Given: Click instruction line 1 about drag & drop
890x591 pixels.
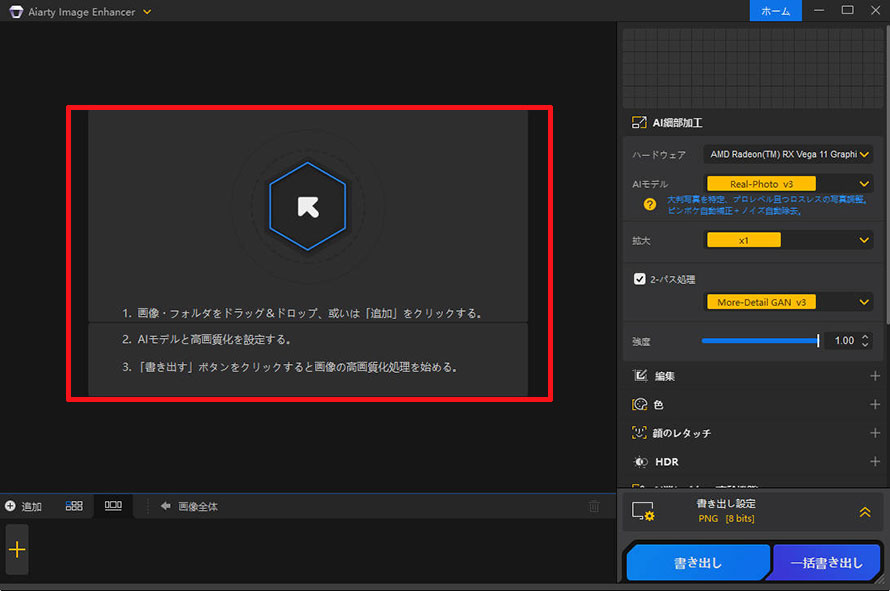Looking at the screenshot, I should pos(302,313).
